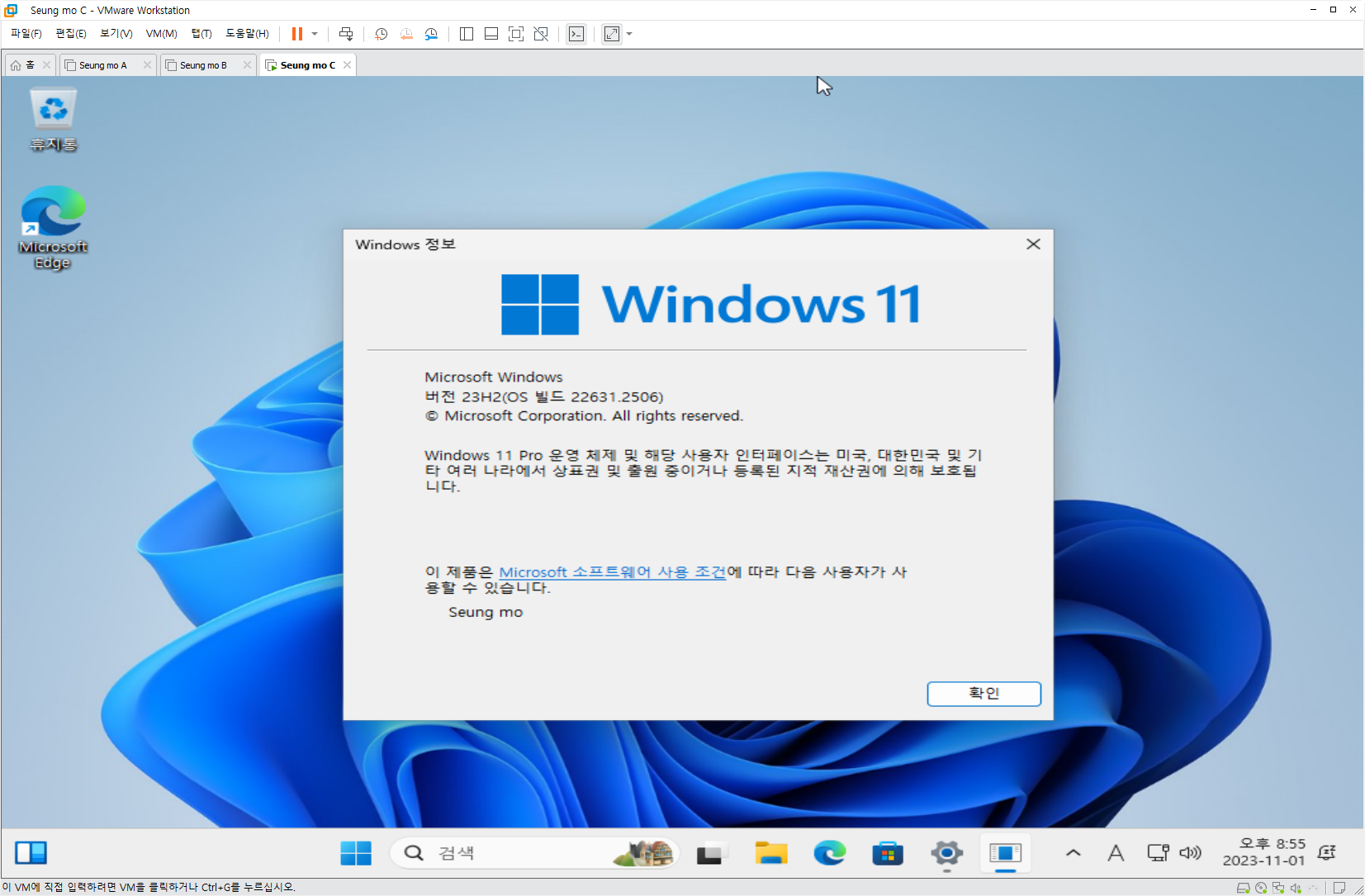
Task: Select the winver app on taskbar
Action: [1005, 853]
